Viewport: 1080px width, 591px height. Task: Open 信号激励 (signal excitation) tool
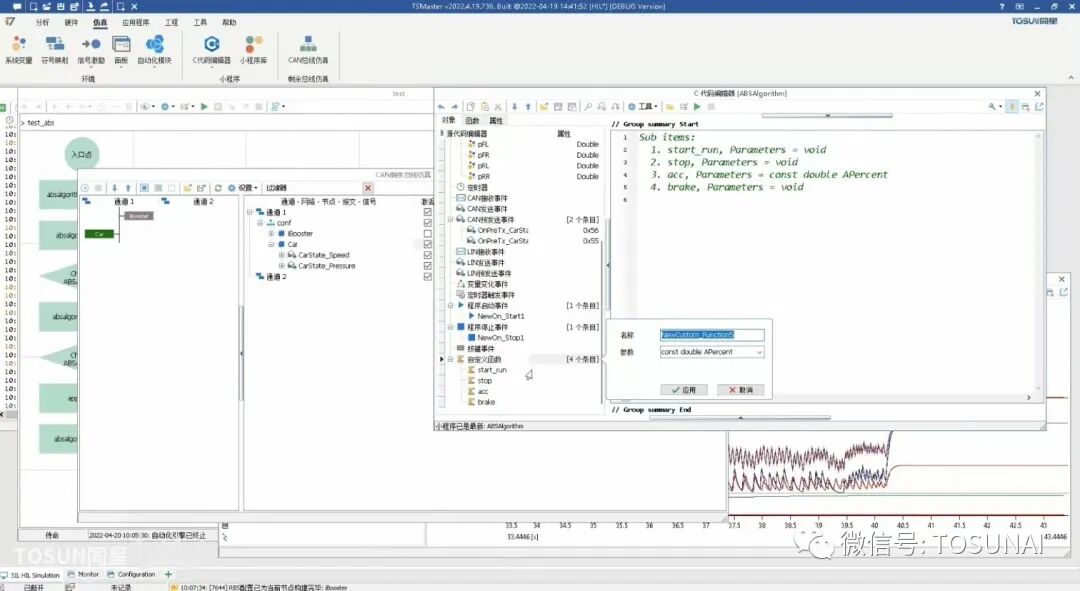click(x=91, y=50)
